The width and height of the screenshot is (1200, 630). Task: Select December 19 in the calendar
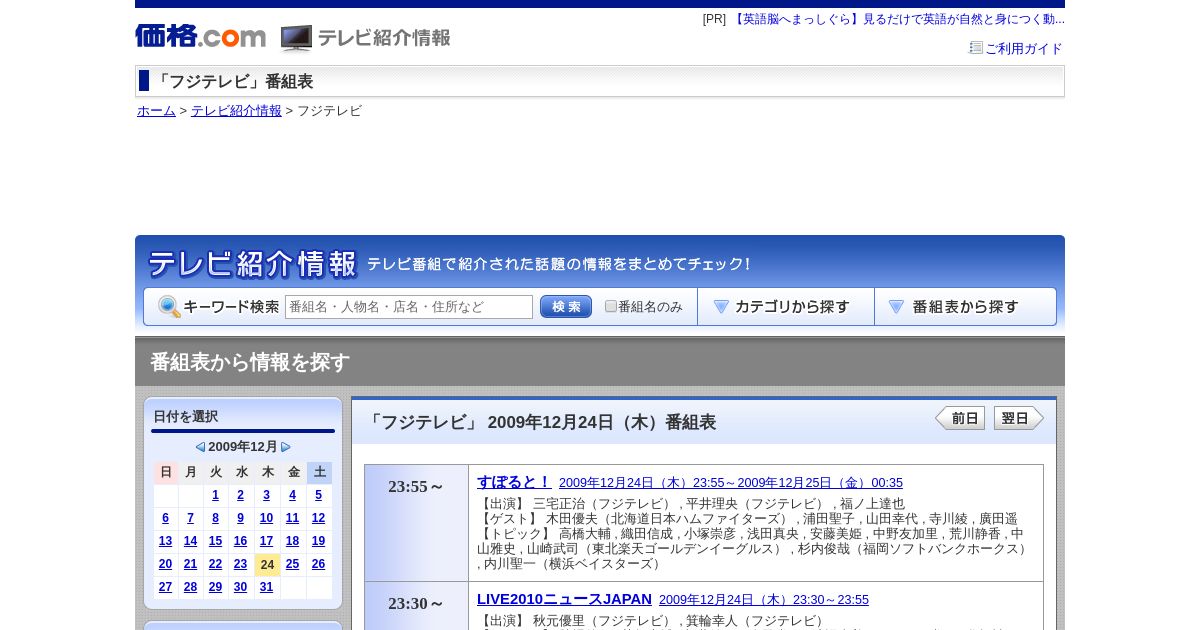(319, 541)
